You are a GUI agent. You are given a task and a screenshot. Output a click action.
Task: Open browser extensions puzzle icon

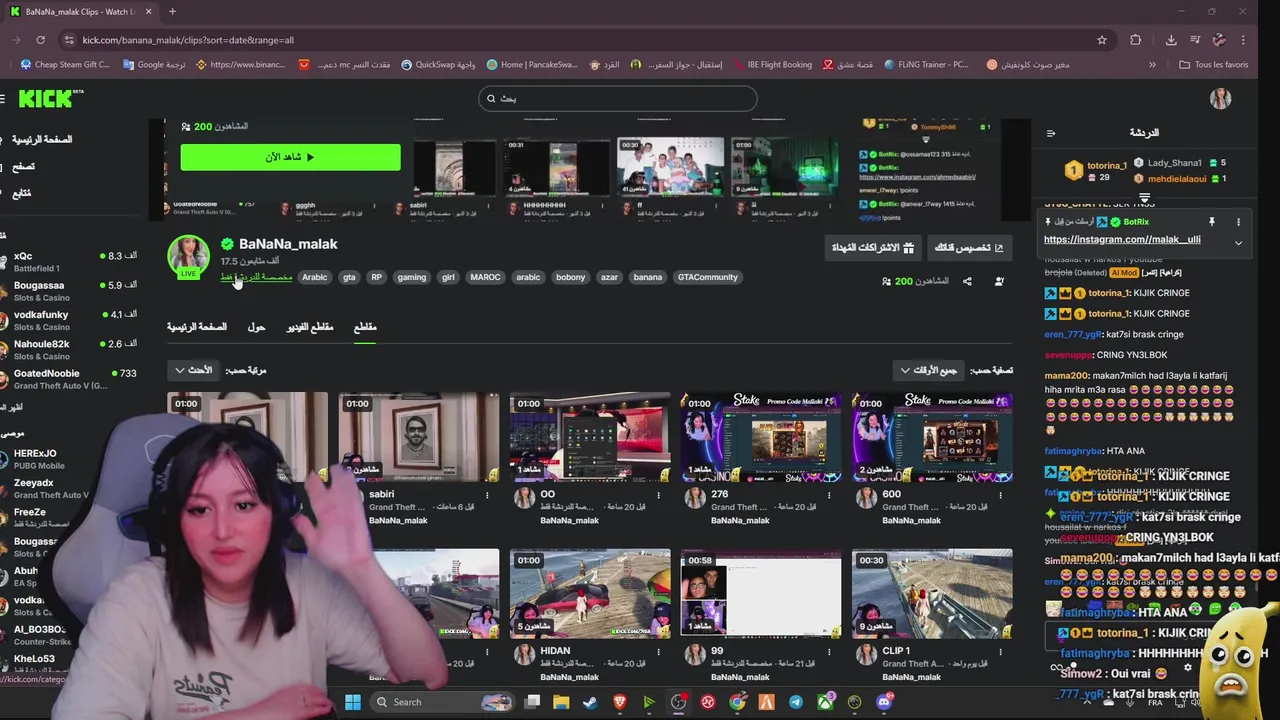pyautogui.click(x=1136, y=40)
